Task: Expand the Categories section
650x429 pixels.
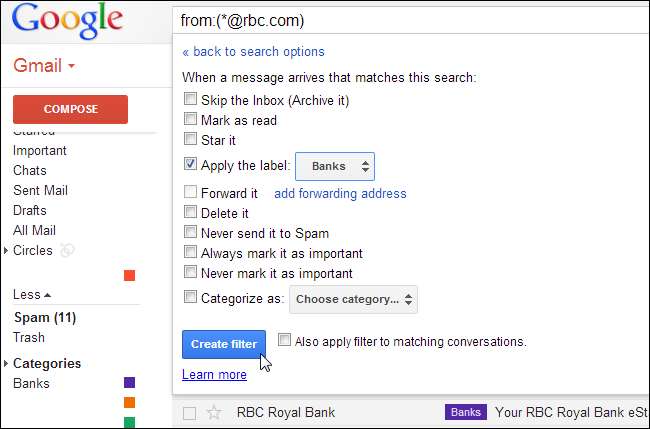Action: [x=5, y=364]
